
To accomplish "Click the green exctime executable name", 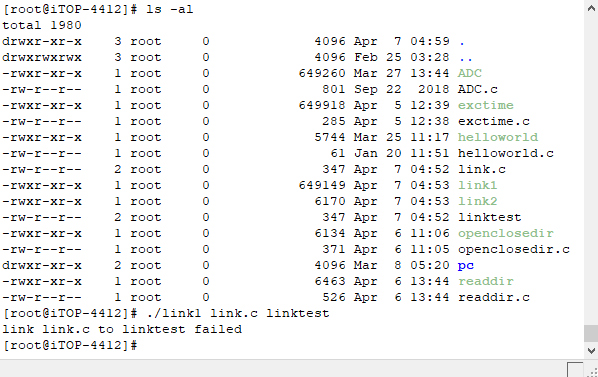I will (486, 105).
